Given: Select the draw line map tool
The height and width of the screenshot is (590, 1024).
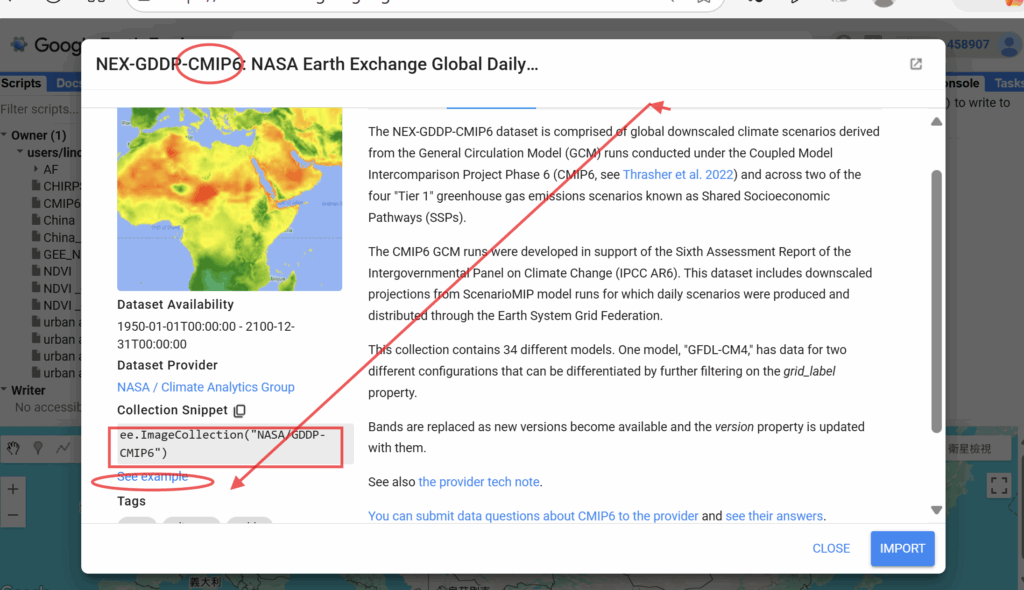Looking at the screenshot, I should pos(63,448).
